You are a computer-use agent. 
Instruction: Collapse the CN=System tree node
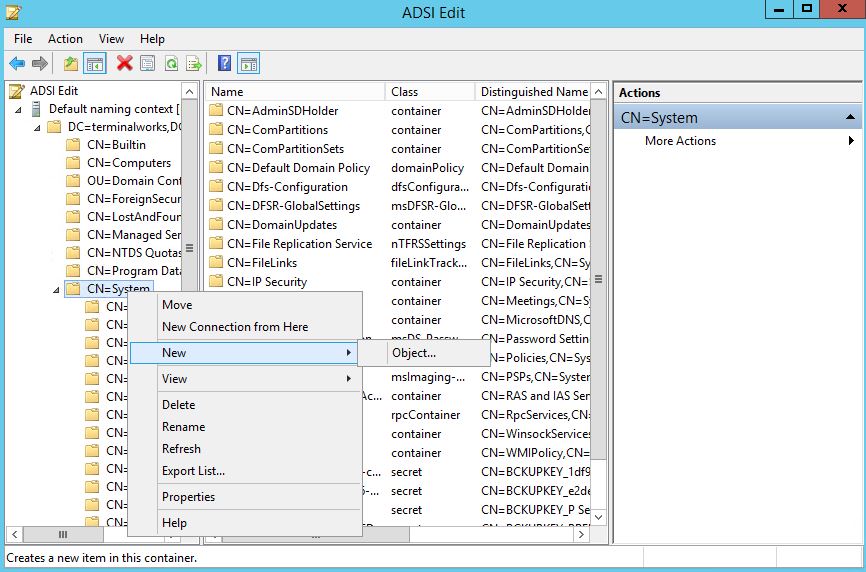[56, 290]
